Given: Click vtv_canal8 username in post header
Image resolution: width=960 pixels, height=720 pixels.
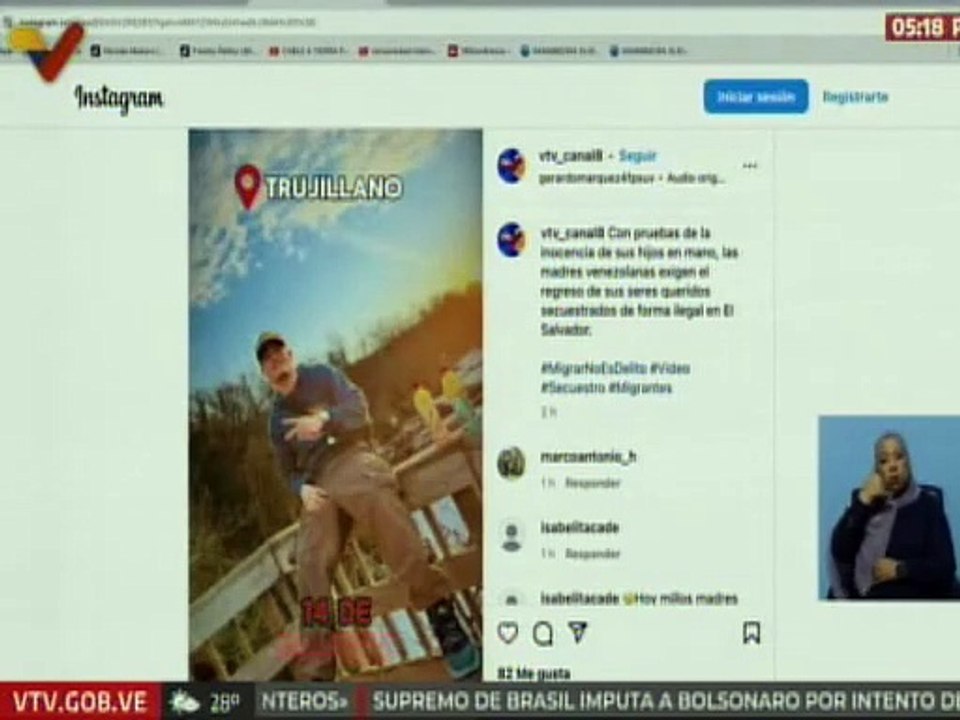Looking at the screenshot, I should pyautogui.click(x=571, y=156).
